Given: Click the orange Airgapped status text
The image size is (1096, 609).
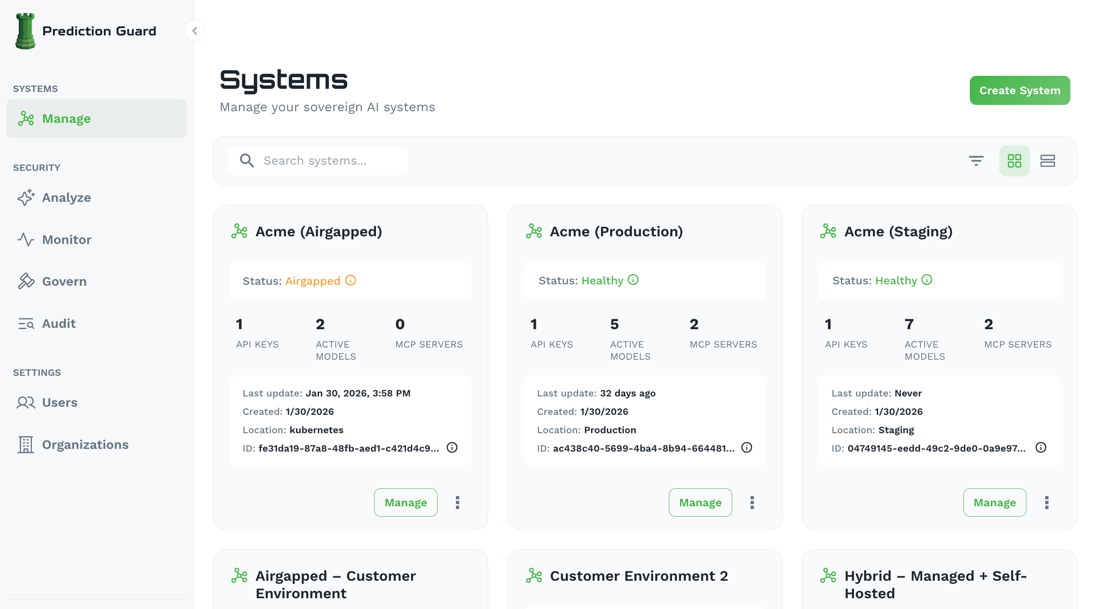Looking at the screenshot, I should tap(312, 281).
